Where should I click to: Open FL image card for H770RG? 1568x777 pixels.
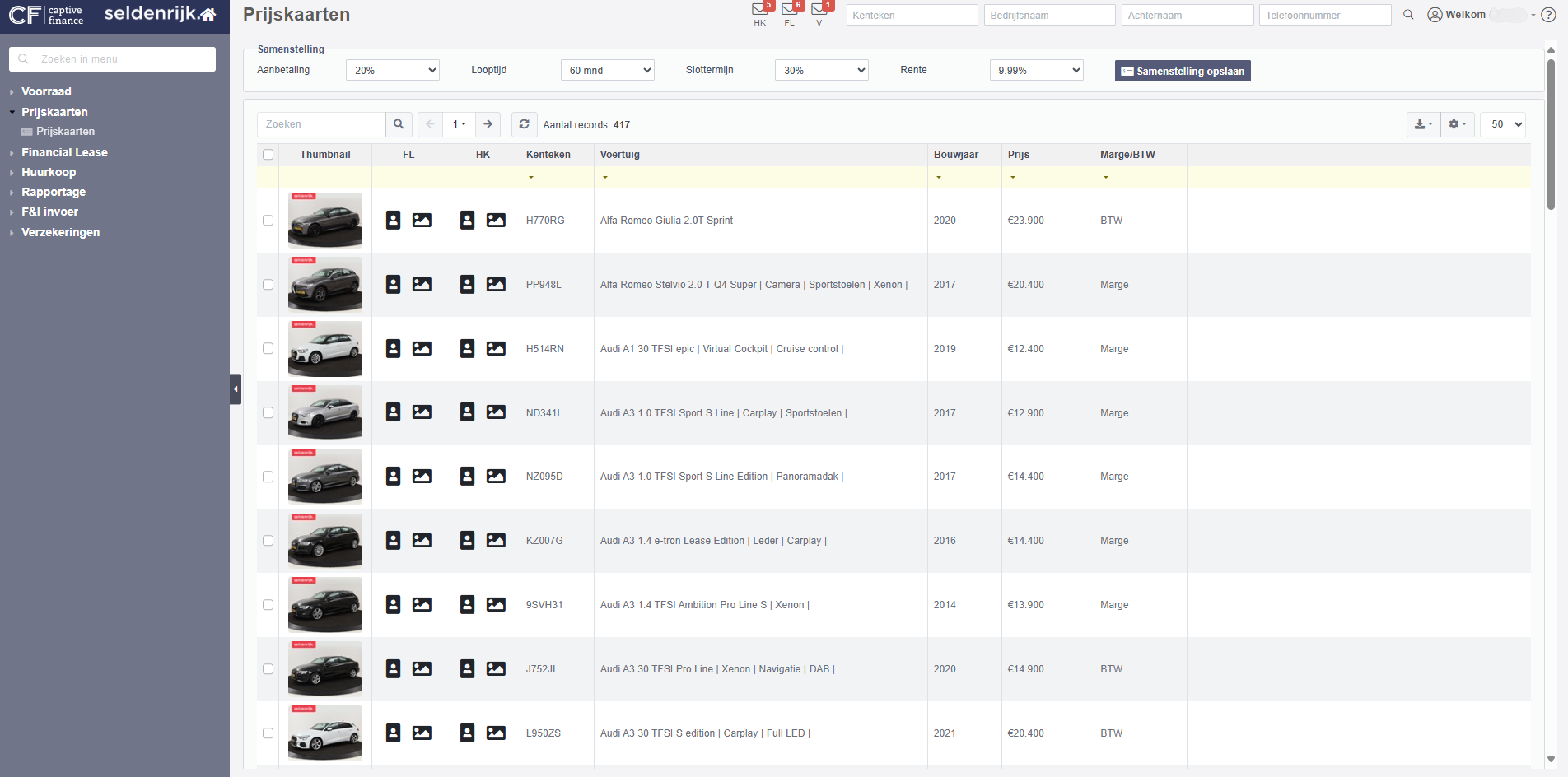pos(422,220)
